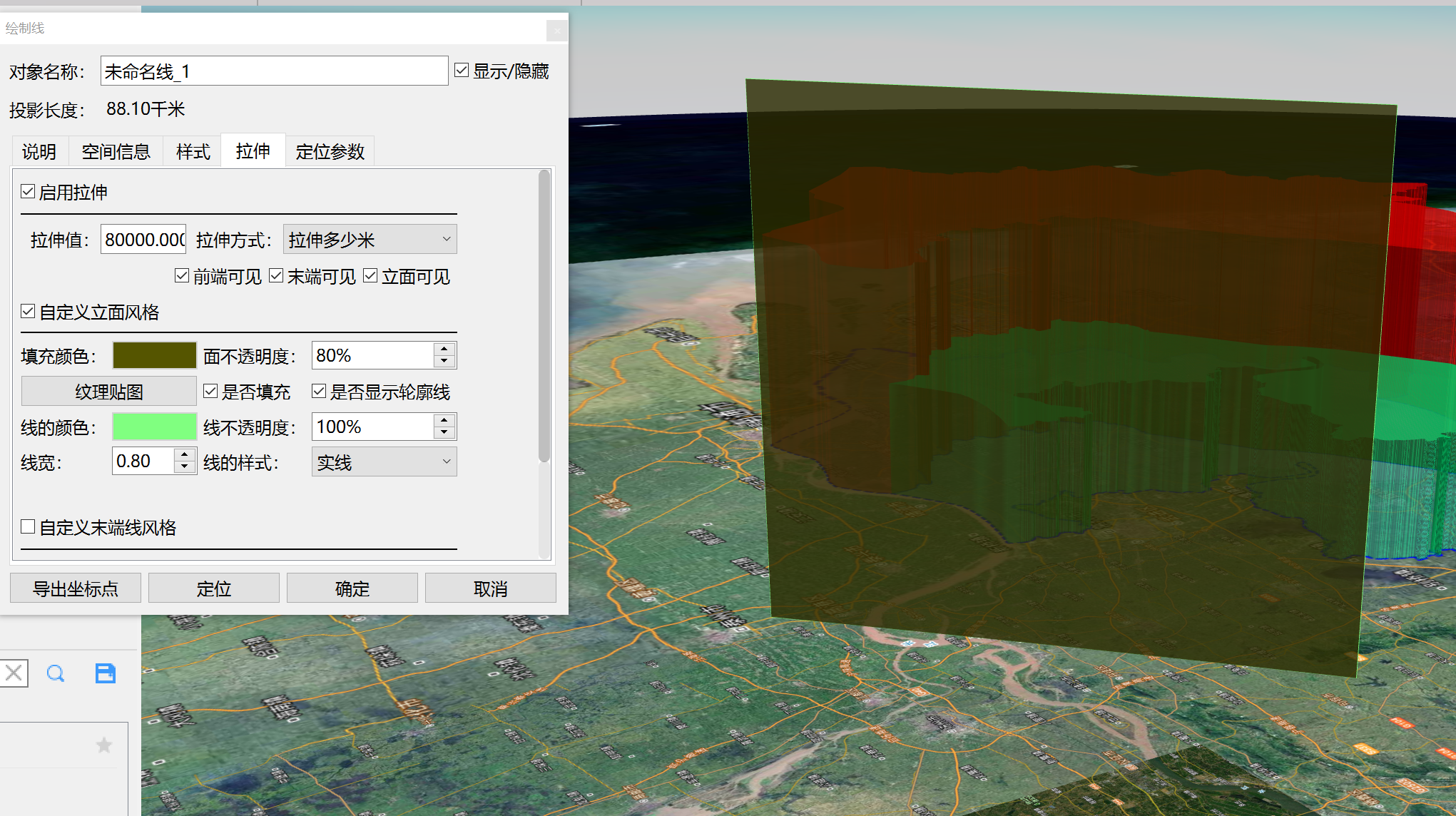Image resolution: width=1456 pixels, height=816 pixels.
Task: Pick the dark olive 填充颜色 swatch
Action: point(154,355)
